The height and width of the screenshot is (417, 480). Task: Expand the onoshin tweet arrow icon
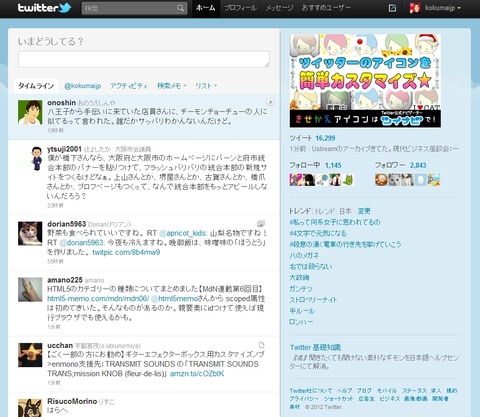(x=270, y=102)
